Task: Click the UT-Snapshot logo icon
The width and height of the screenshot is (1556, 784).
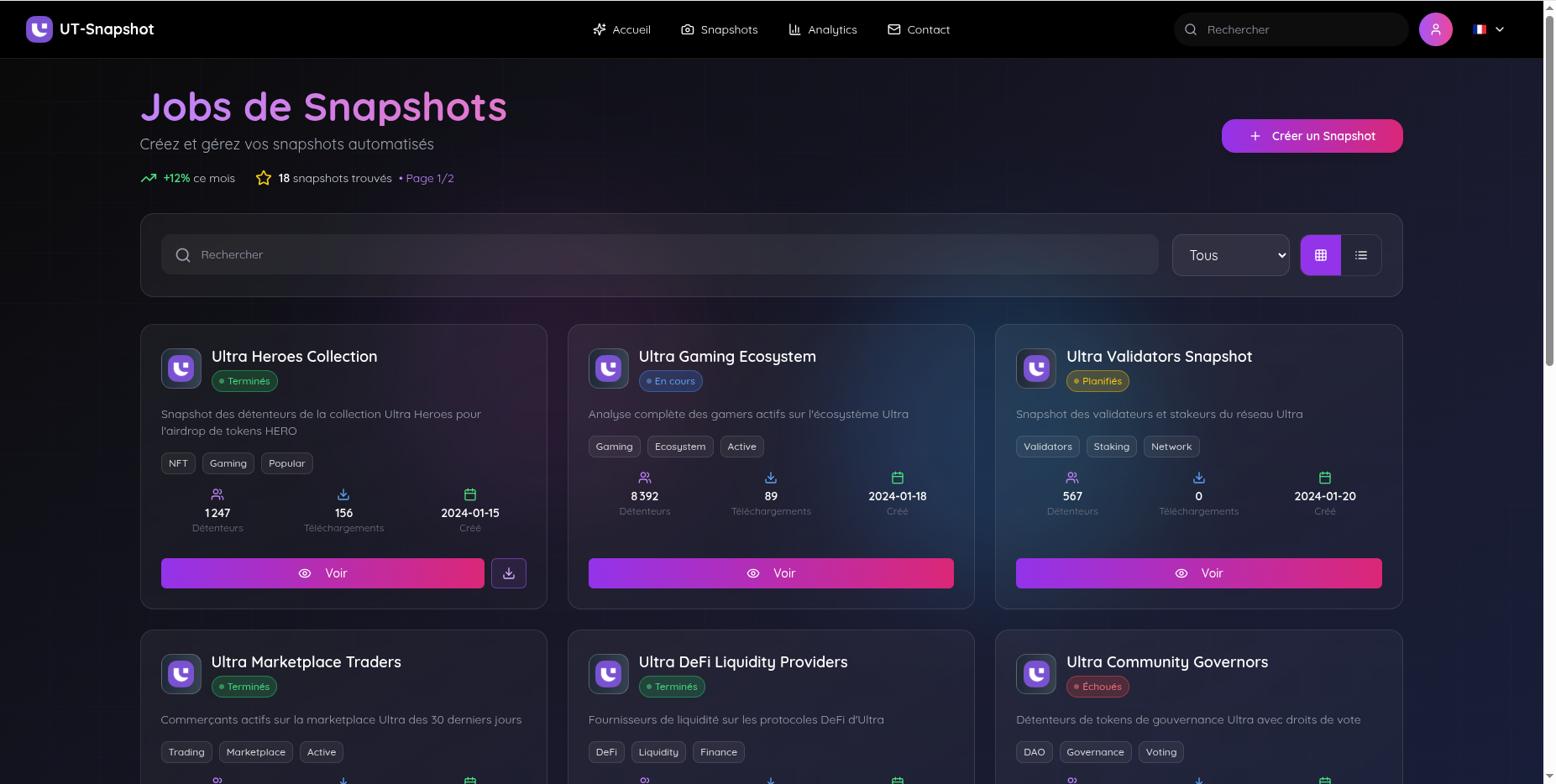Action: coord(39,29)
